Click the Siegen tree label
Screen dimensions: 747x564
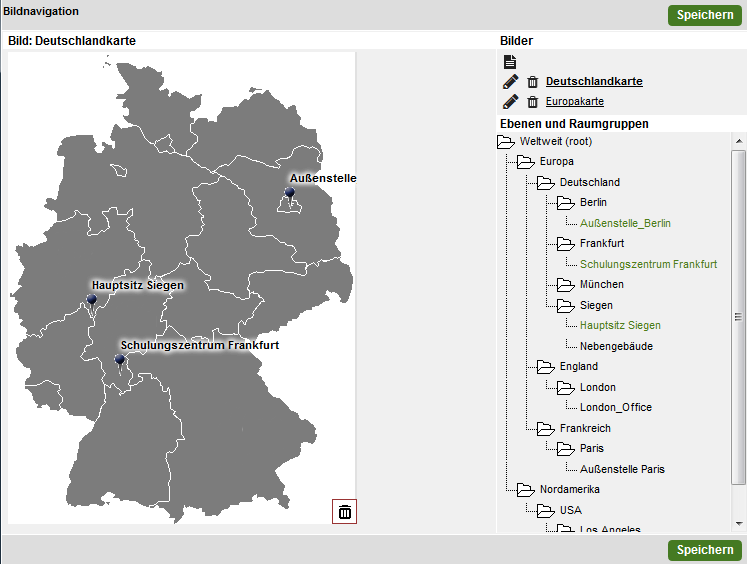pos(596,305)
